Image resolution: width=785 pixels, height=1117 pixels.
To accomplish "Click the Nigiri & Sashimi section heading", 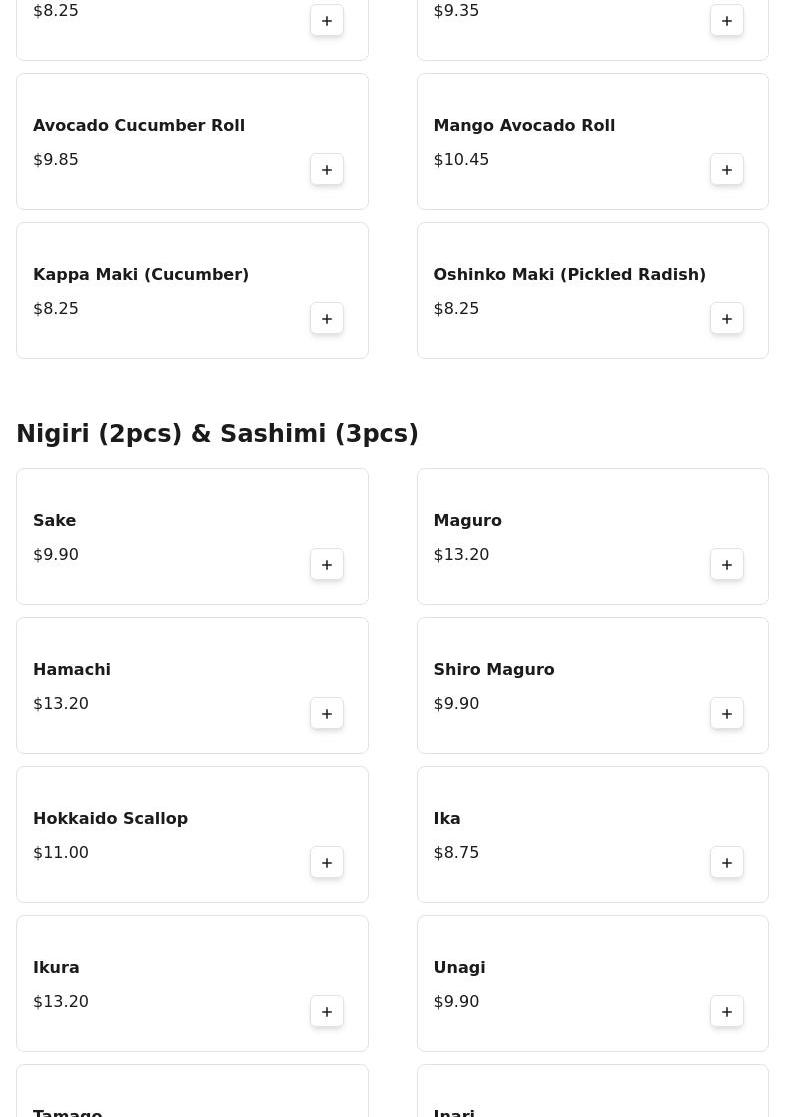I will point(217,434).
